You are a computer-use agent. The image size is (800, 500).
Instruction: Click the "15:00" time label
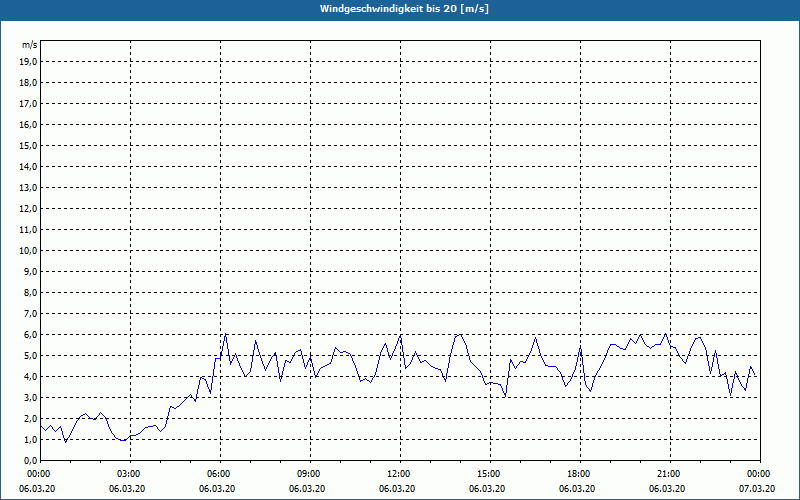(490, 474)
